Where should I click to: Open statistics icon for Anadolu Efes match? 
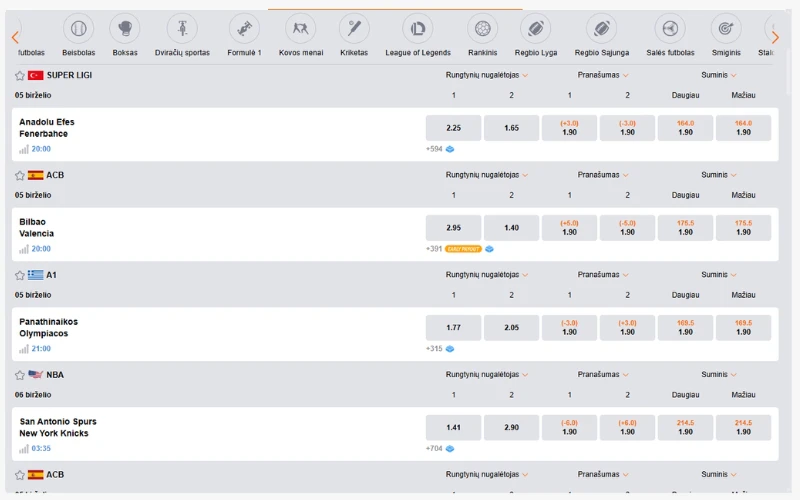[x=23, y=149]
